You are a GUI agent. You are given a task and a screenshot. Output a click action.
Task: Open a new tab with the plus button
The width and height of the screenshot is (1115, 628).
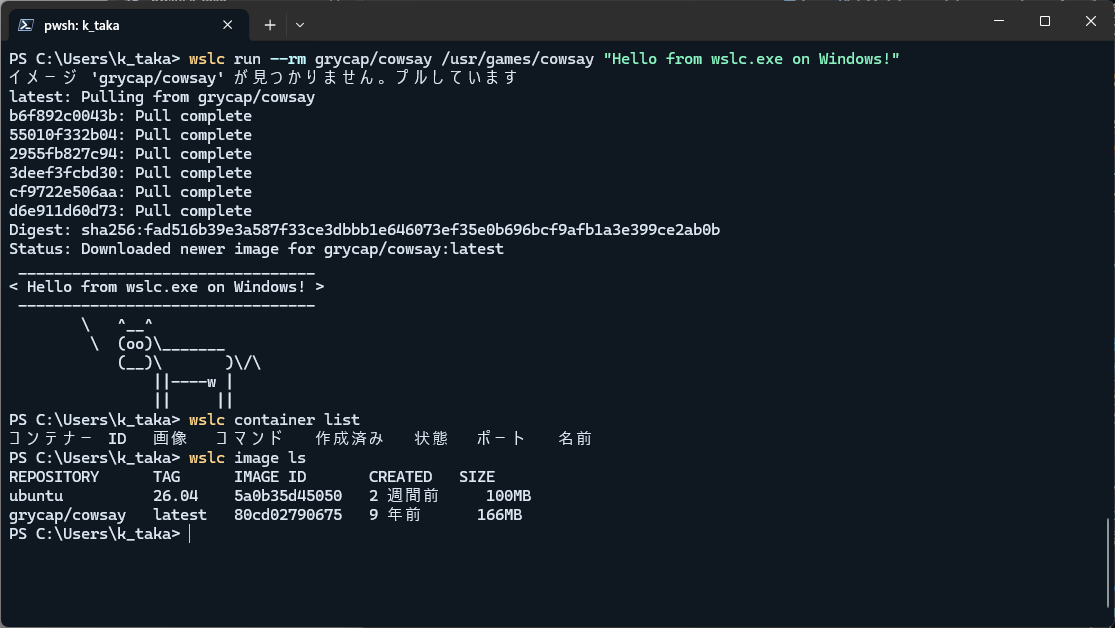point(270,25)
